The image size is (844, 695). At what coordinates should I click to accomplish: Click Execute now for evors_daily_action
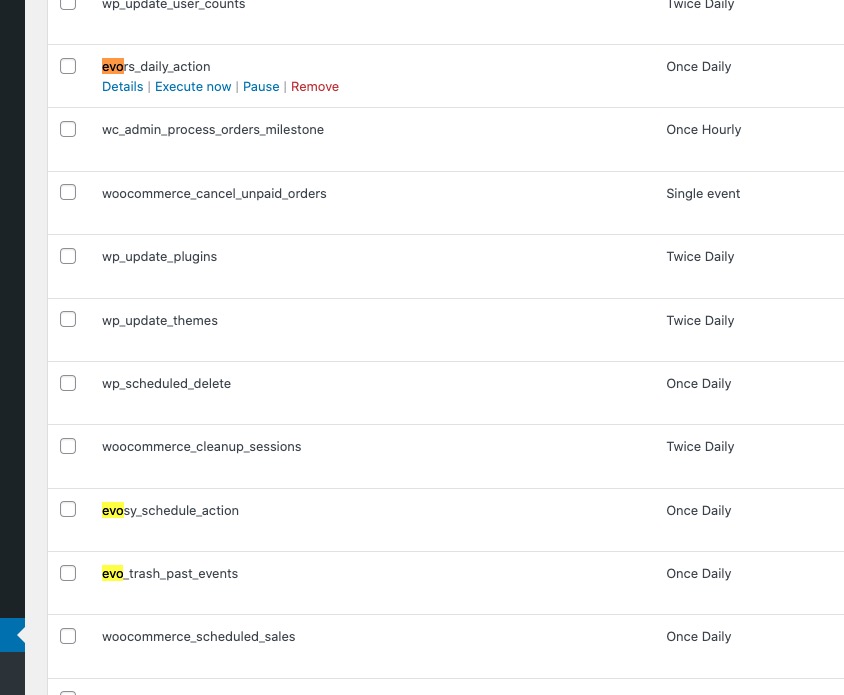[193, 87]
